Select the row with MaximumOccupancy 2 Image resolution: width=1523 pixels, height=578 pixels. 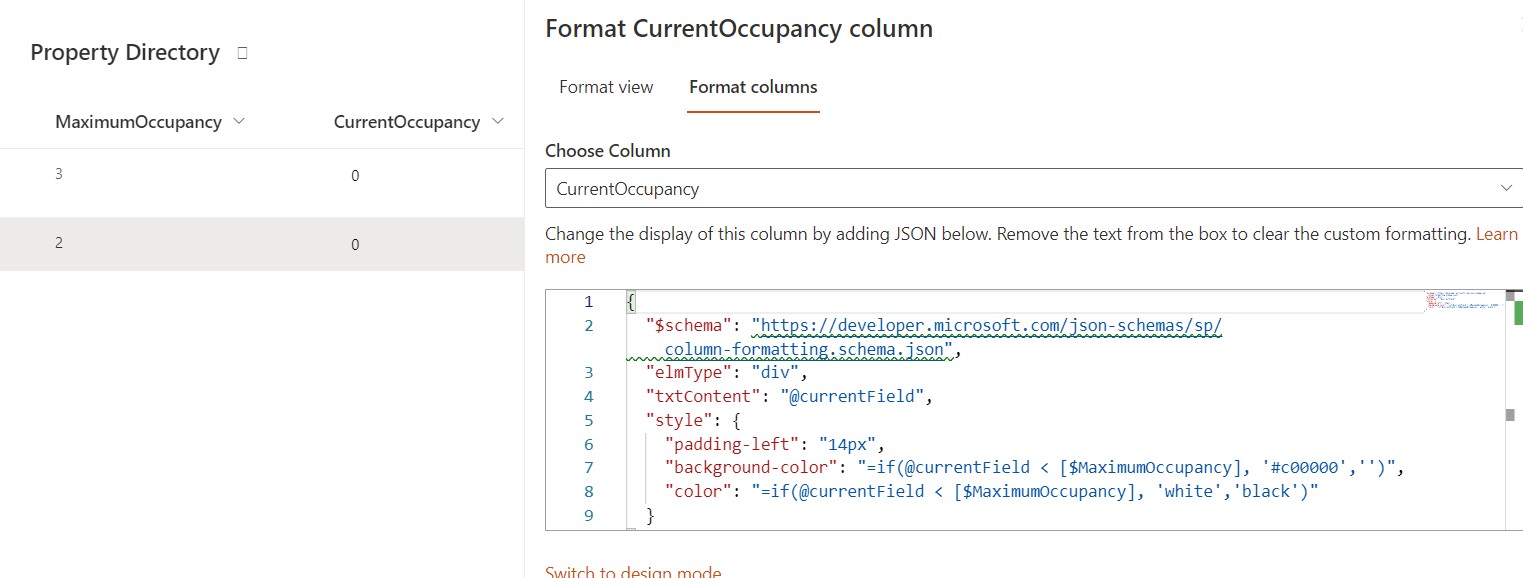coord(260,244)
